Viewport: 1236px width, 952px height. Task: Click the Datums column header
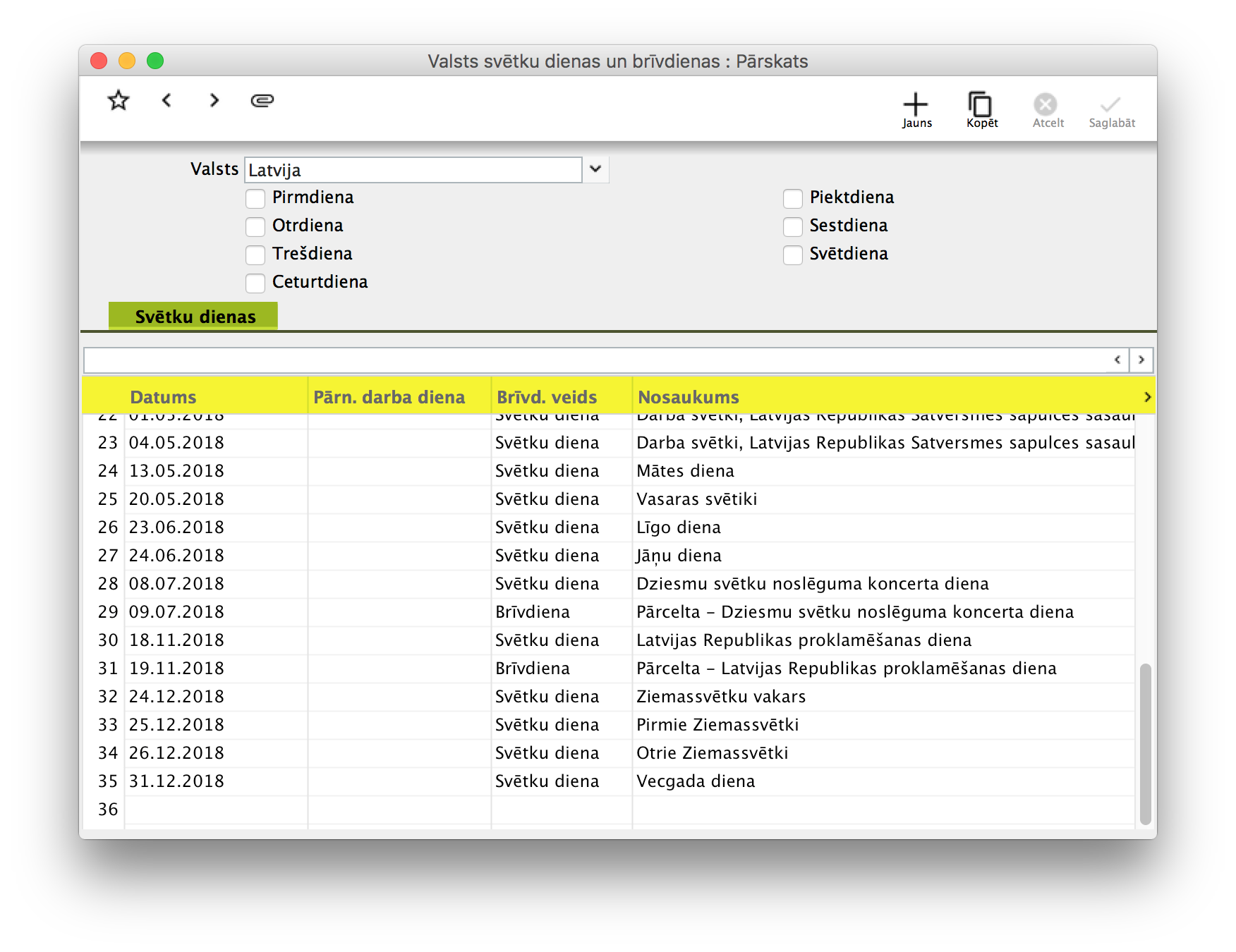tap(164, 397)
